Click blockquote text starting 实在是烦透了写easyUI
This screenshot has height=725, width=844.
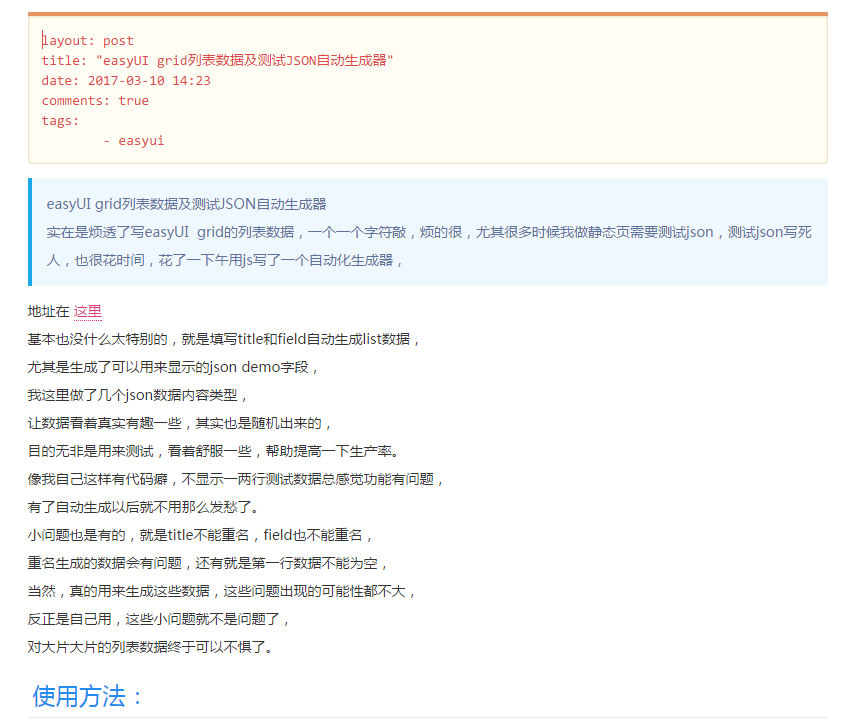[429, 232]
